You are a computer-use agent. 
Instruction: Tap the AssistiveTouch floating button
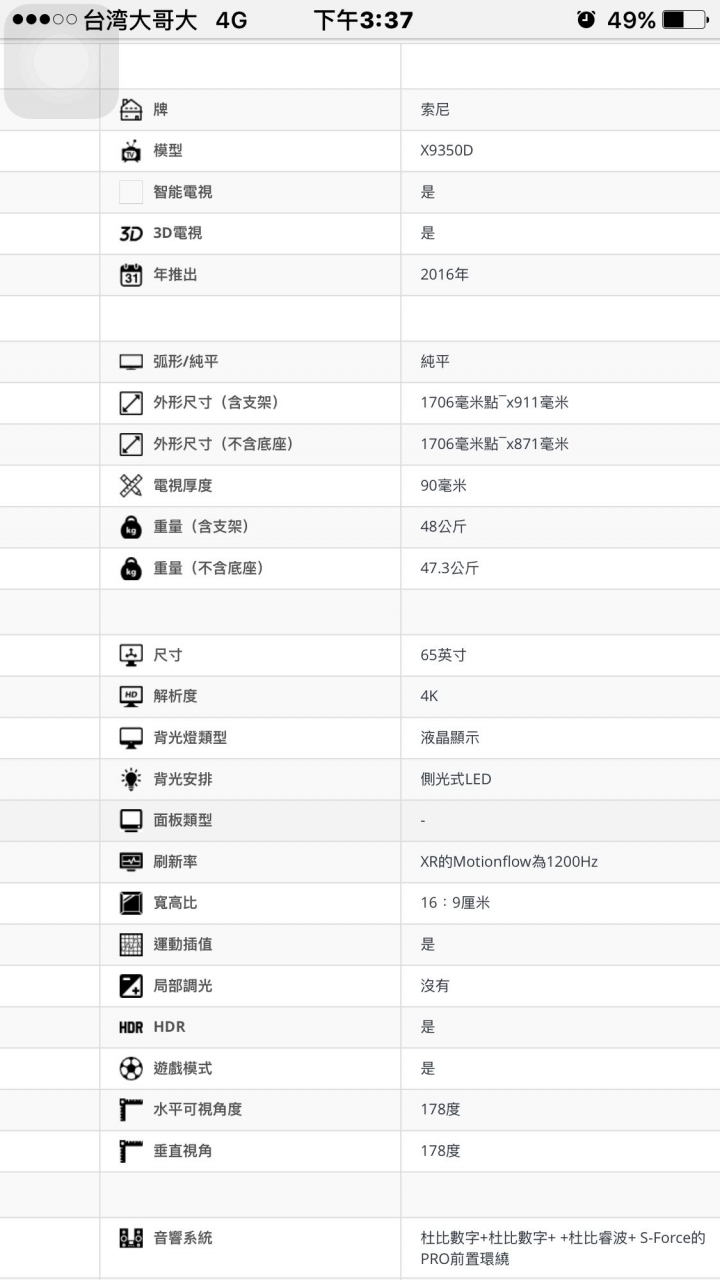(x=61, y=61)
